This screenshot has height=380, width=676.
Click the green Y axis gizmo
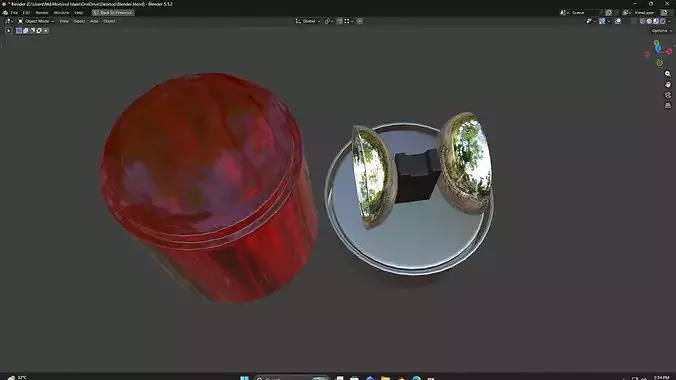[656, 43]
